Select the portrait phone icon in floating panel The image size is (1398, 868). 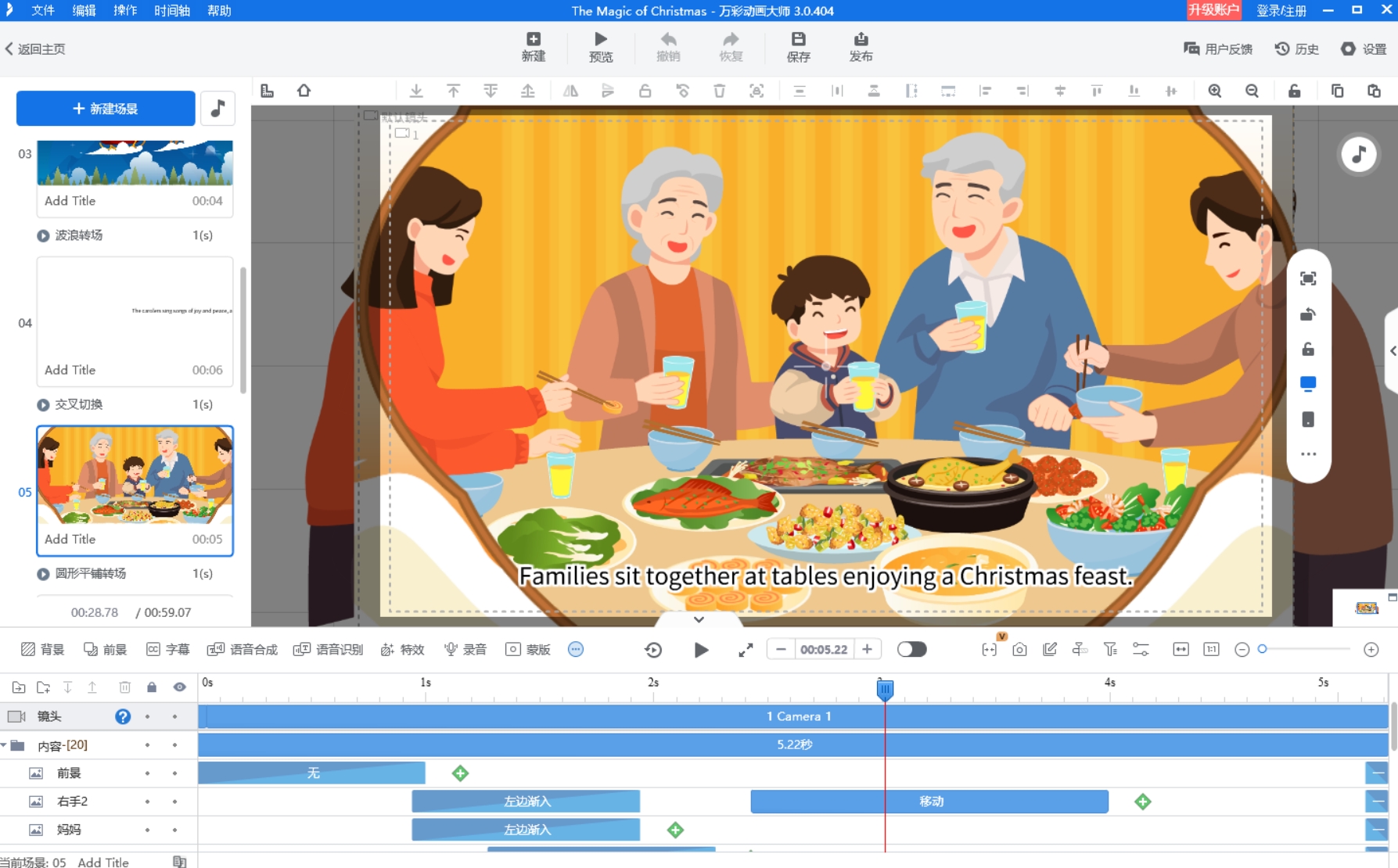[x=1308, y=420]
